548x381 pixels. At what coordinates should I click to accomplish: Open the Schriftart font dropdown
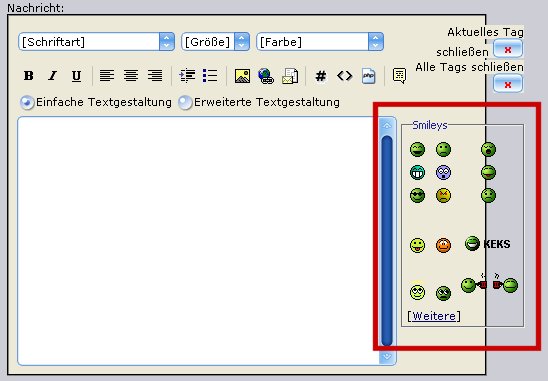(x=96, y=42)
